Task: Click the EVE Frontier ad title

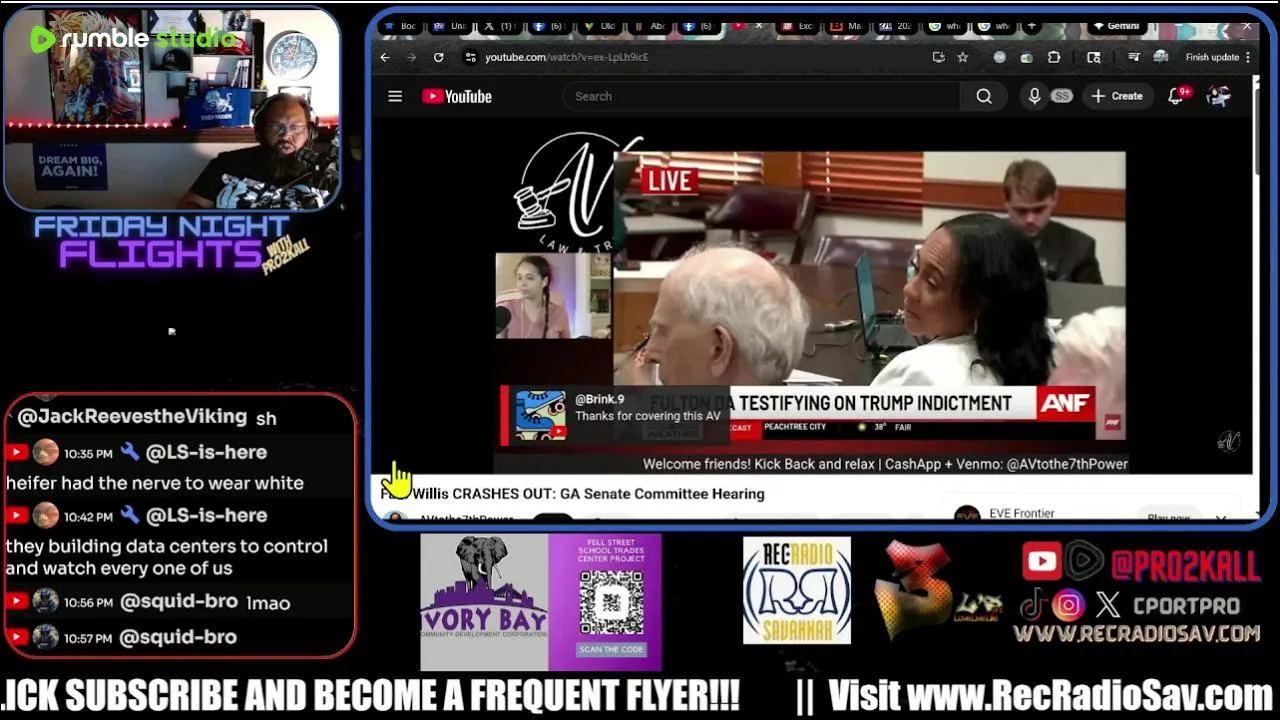Action: coord(1021,513)
